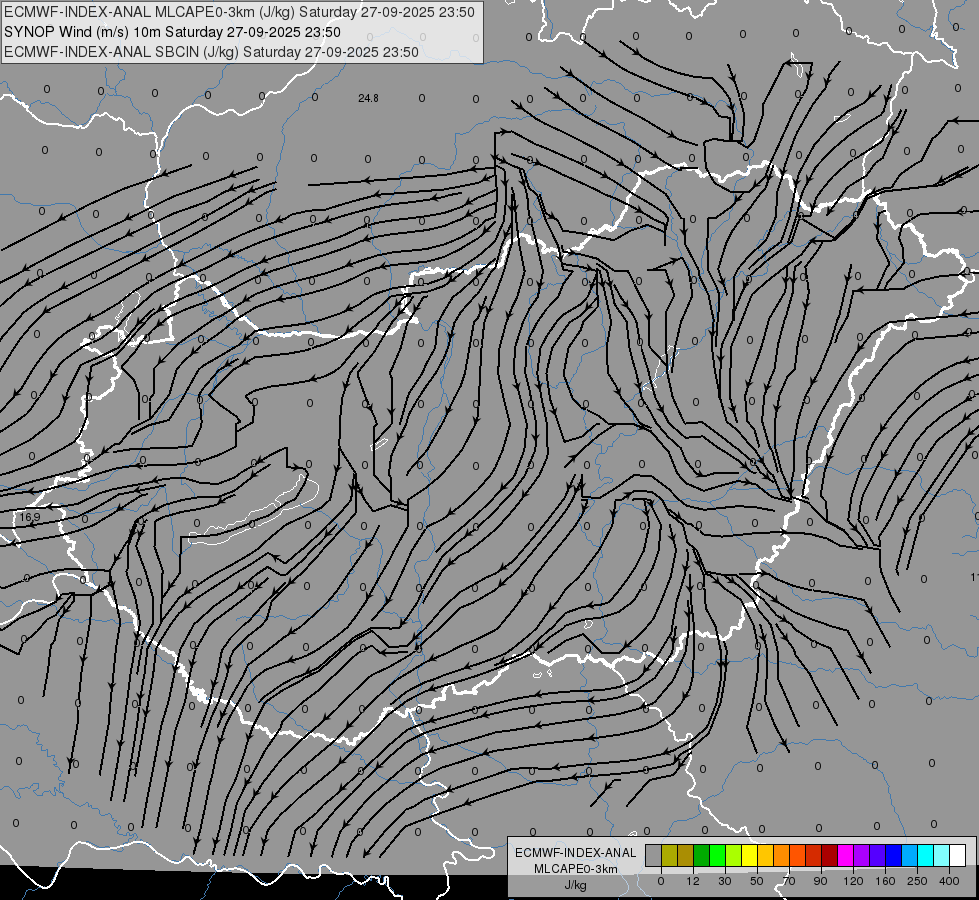This screenshot has width=979, height=900.
Task: Click the SBCIN header line
Action: pos(211,52)
